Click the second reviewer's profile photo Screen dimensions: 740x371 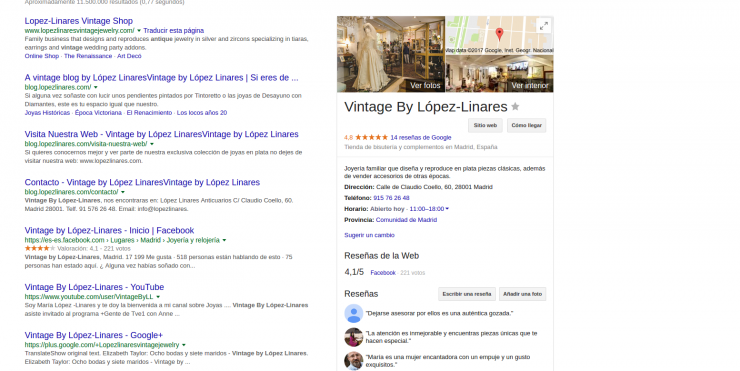pos(353,337)
